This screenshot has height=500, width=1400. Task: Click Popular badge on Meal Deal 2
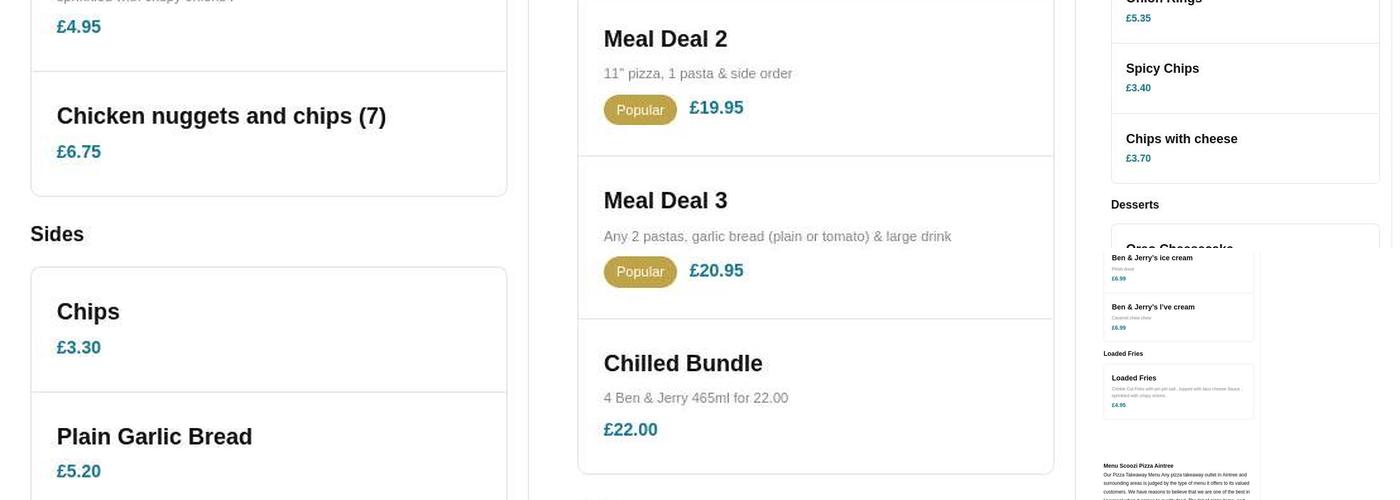(x=640, y=110)
